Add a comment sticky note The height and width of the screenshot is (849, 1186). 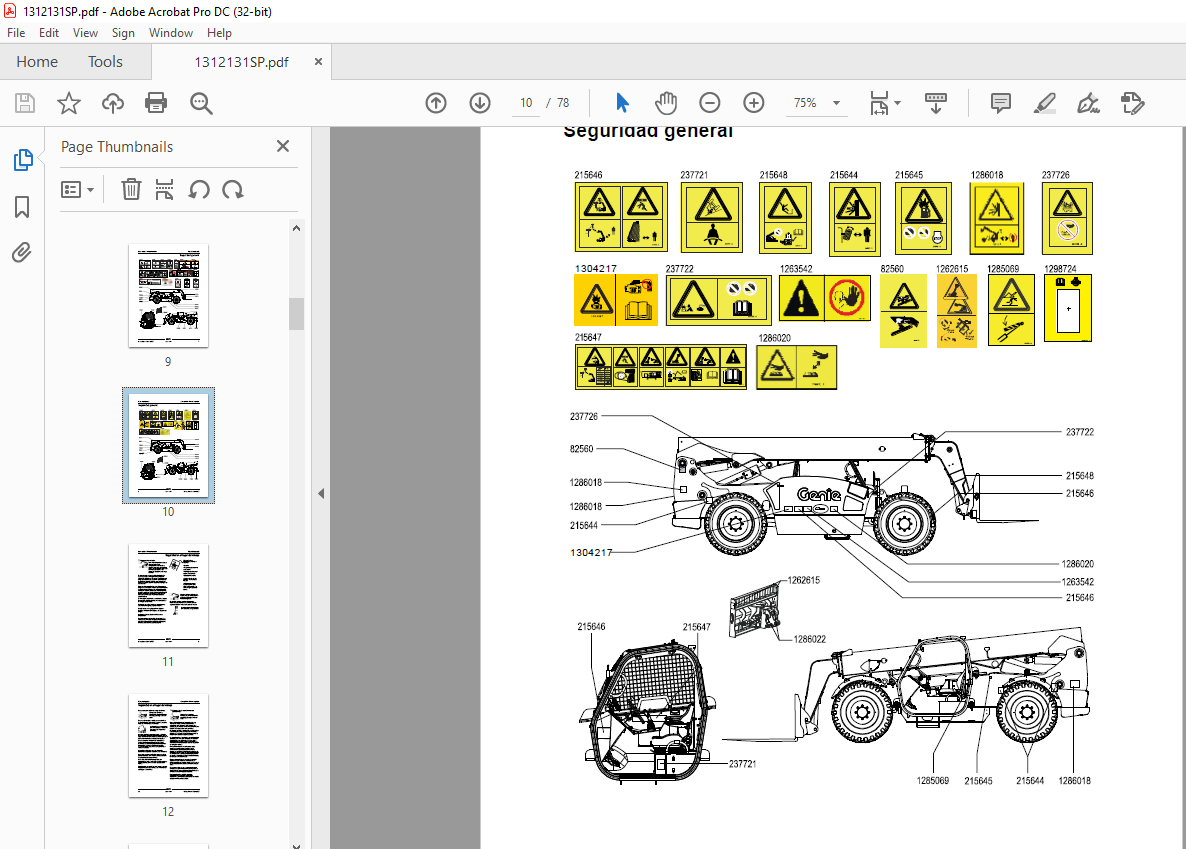[x=1001, y=103]
